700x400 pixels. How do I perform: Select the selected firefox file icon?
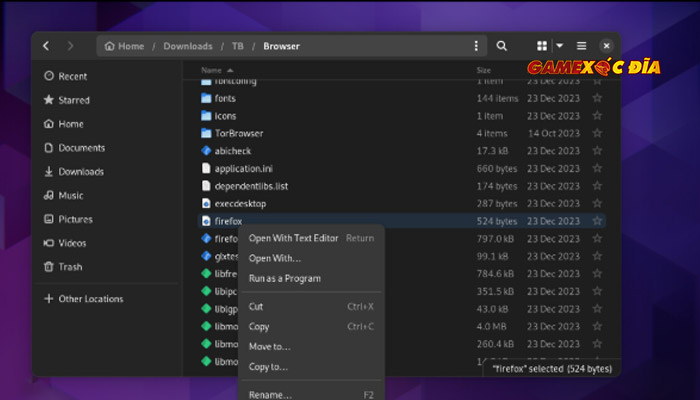point(206,221)
